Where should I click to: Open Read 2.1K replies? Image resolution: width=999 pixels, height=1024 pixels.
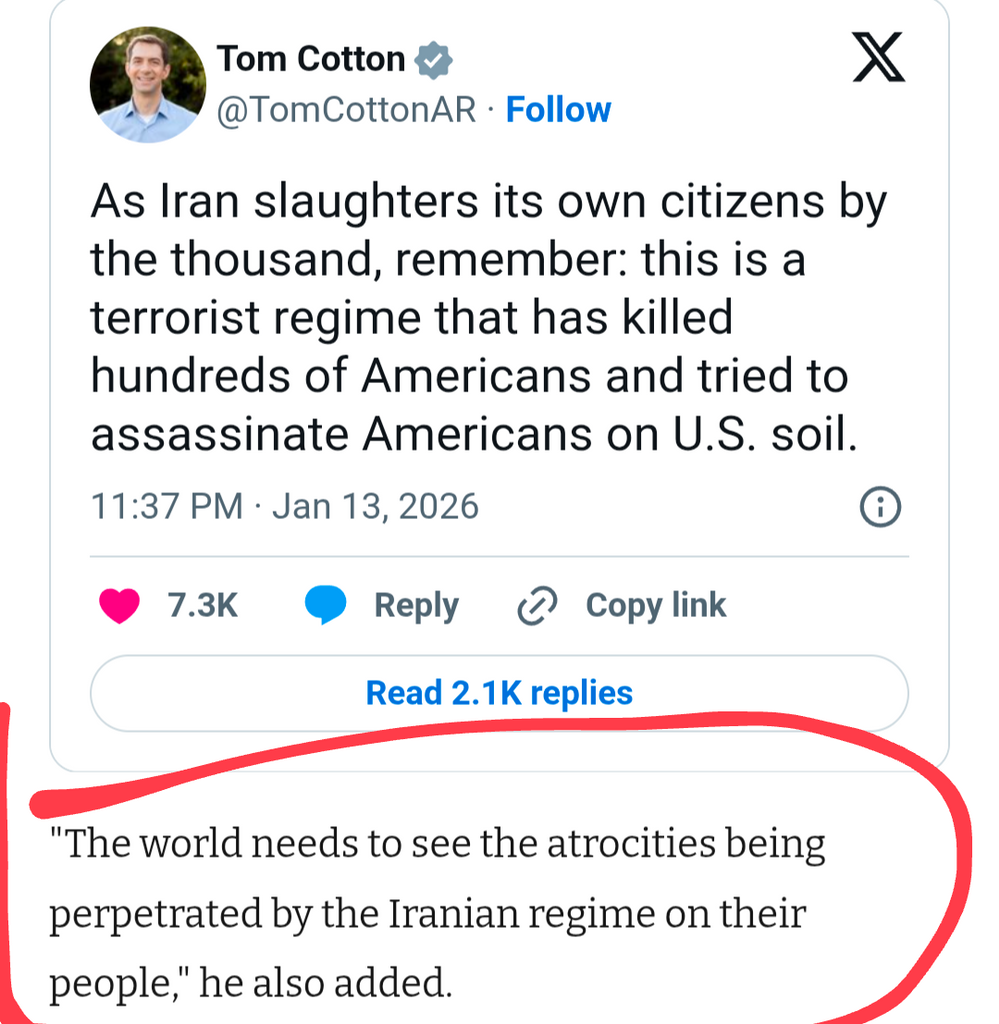tap(499, 693)
